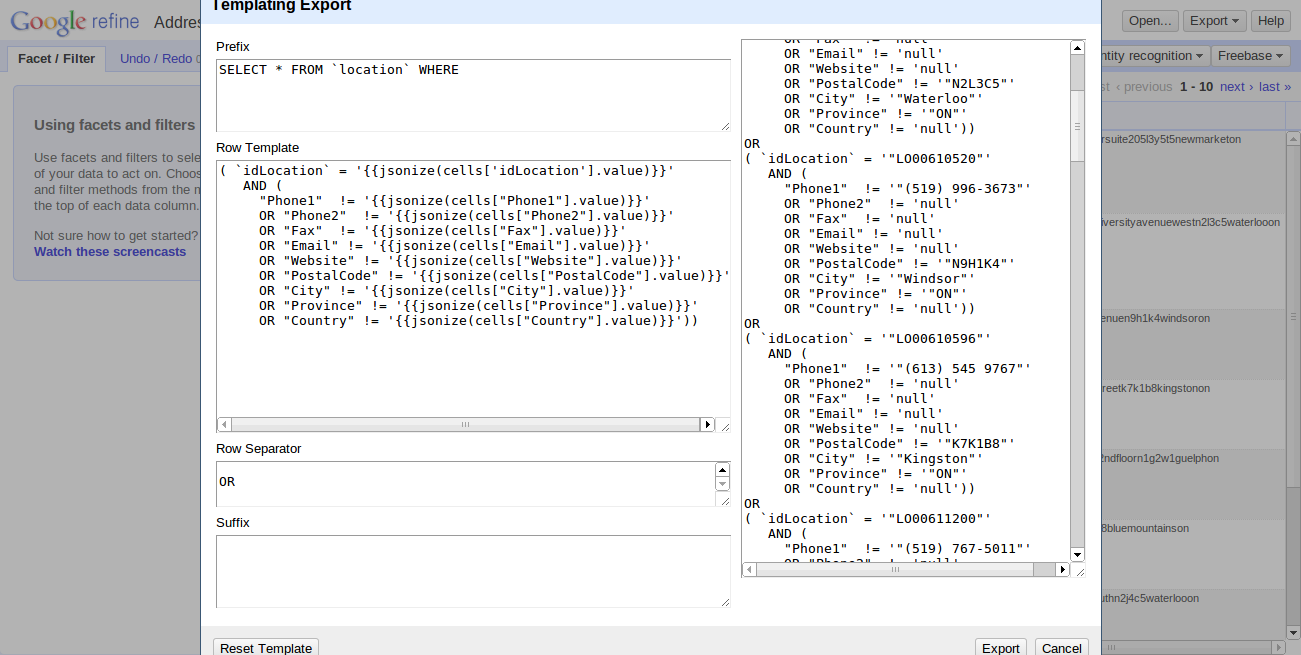Click into the Prefix text area
This screenshot has width=1301, height=655.
(x=473, y=95)
